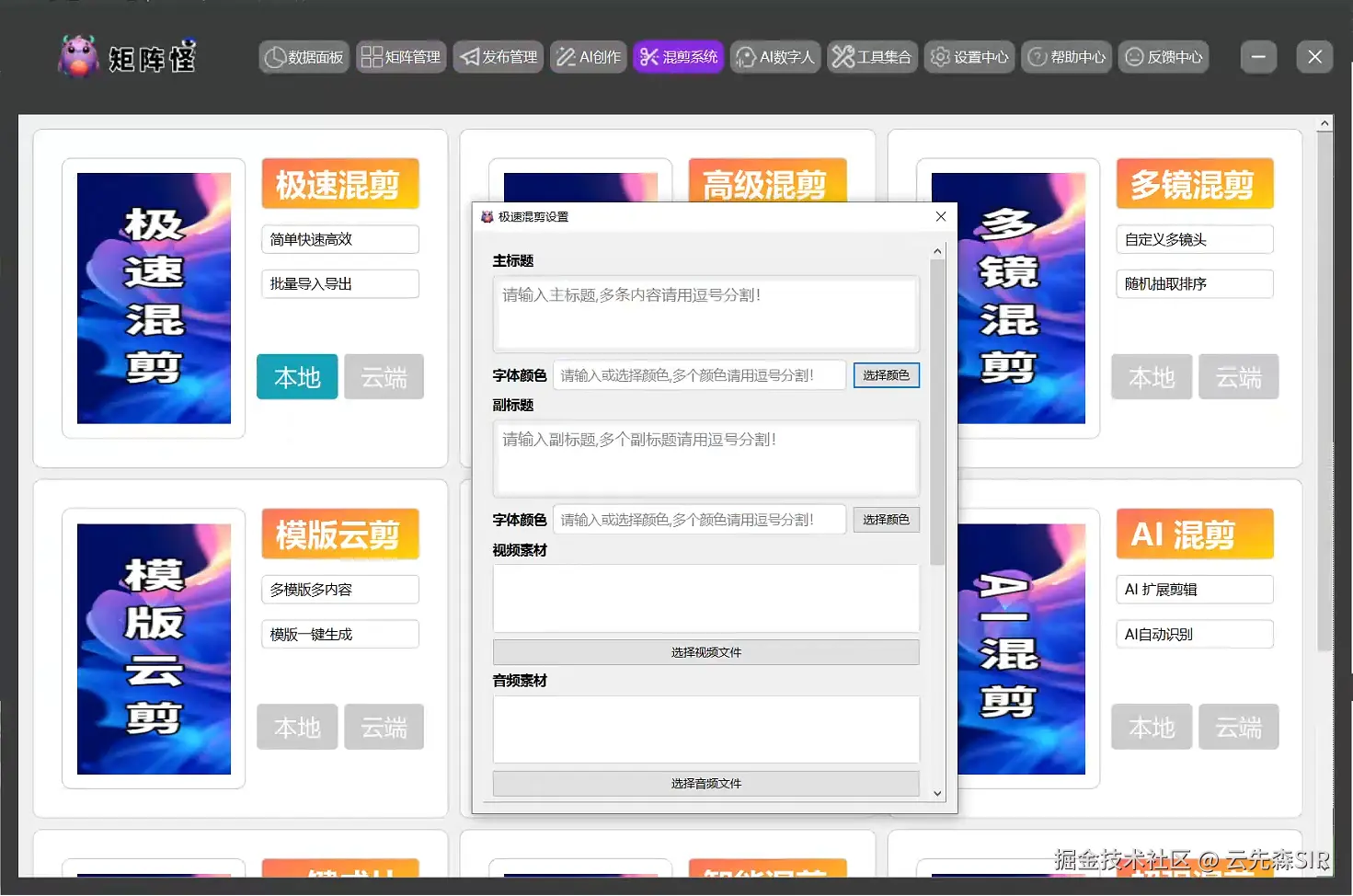Click the AI 混剪 orange title banner
Image resolution: width=1353 pixels, height=896 pixels.
point(1195,534)
